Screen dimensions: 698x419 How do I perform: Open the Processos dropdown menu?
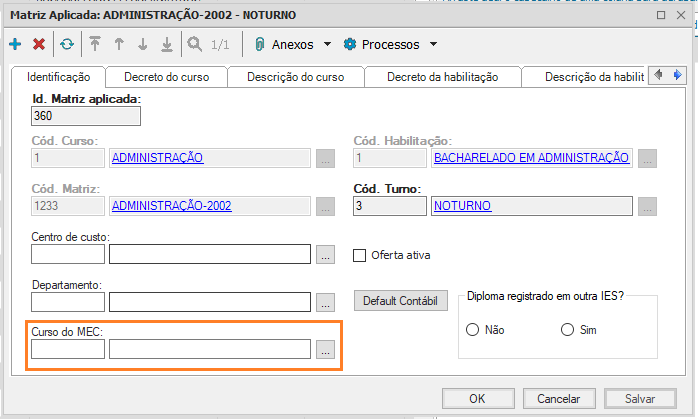(390, 44)
